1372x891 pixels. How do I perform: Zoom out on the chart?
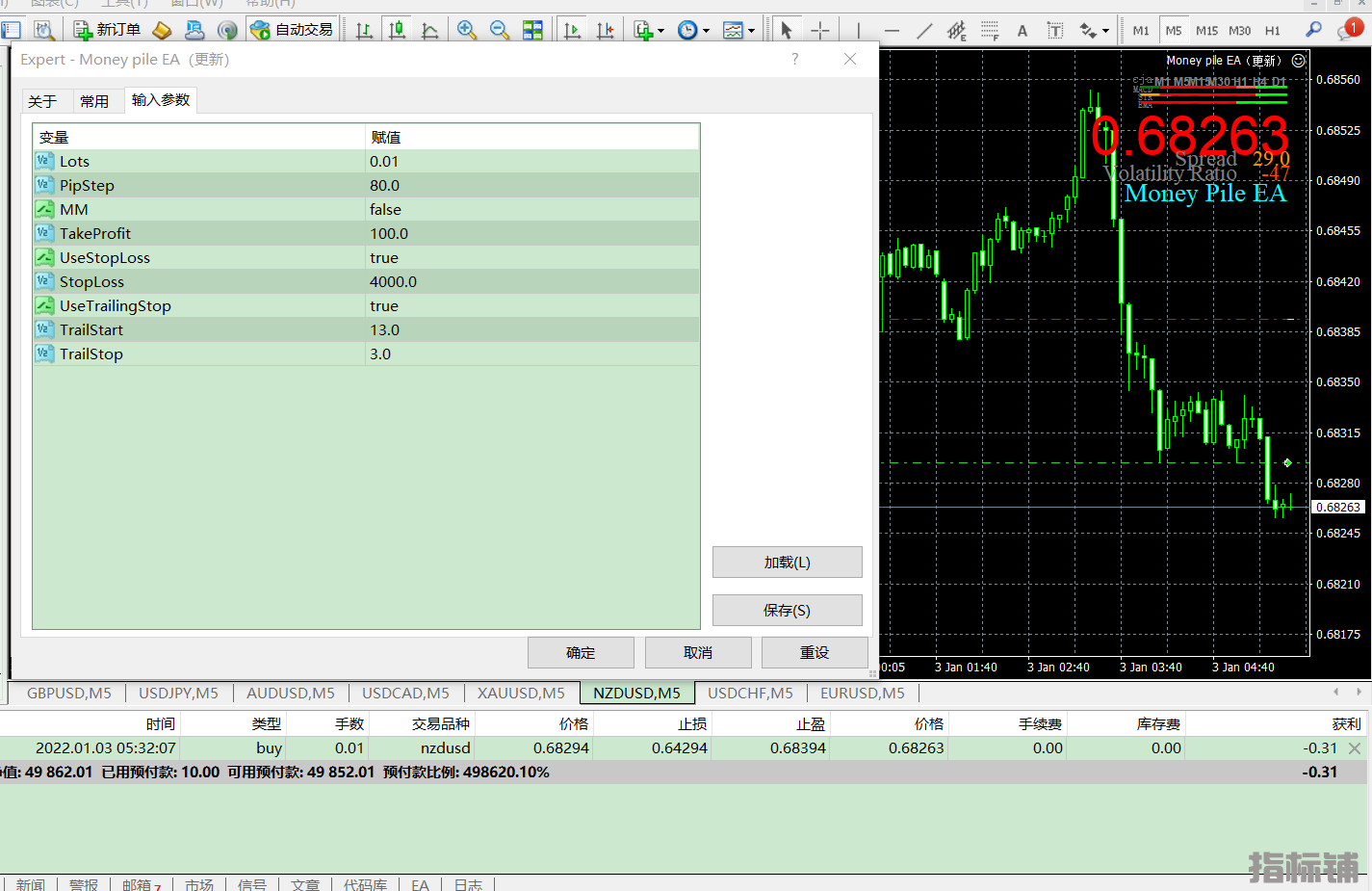[x=500, y=30]
